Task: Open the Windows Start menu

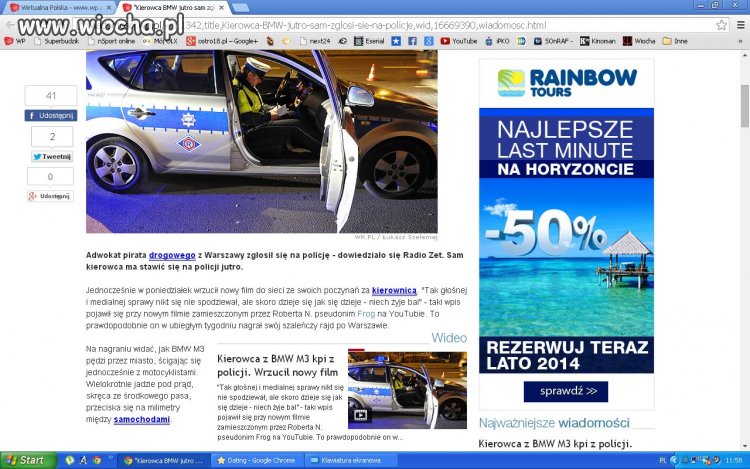Action: tap(28, 460)
